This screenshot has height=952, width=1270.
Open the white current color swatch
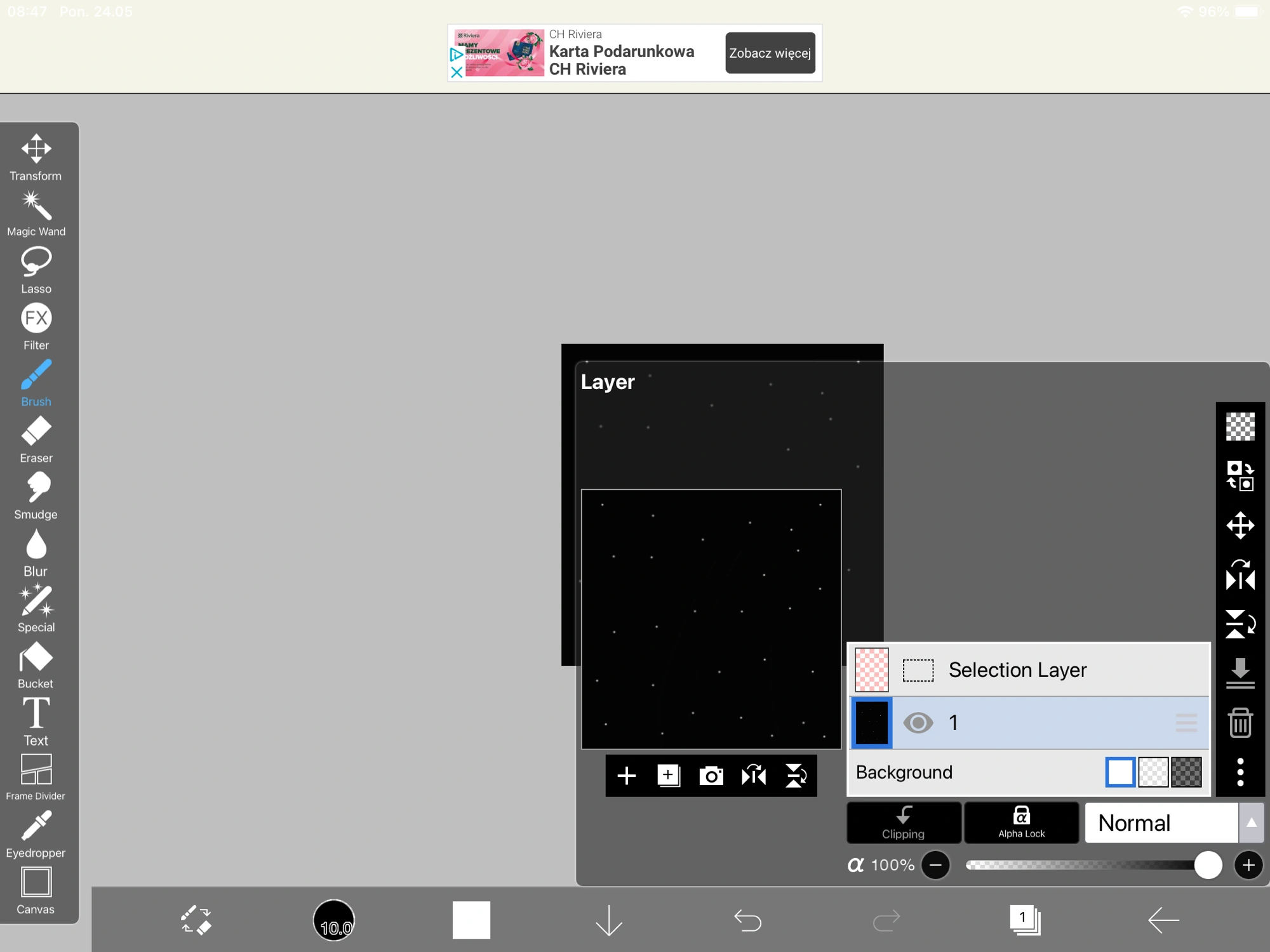pyautogui.click(x=471, y=919)
